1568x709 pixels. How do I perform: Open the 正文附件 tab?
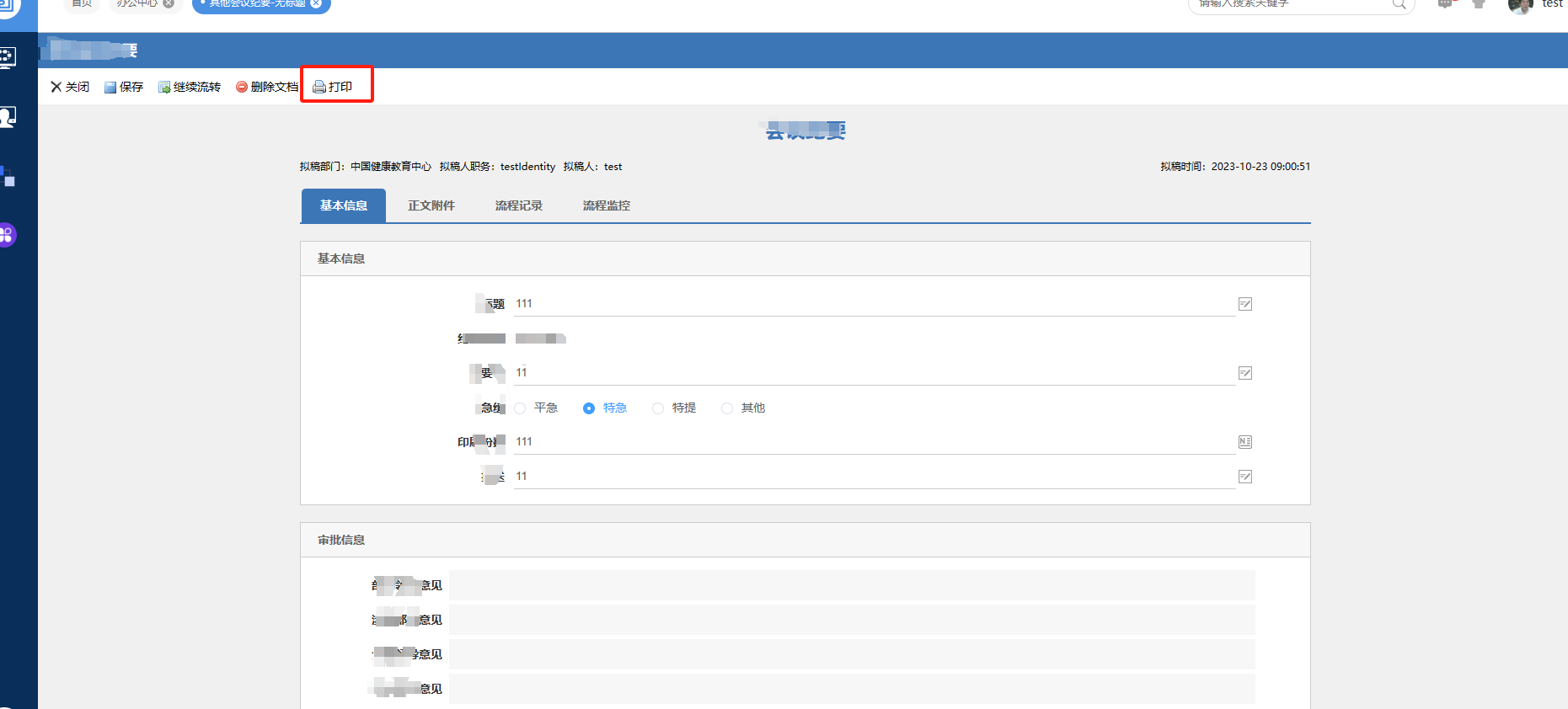(x=431, y=205)
